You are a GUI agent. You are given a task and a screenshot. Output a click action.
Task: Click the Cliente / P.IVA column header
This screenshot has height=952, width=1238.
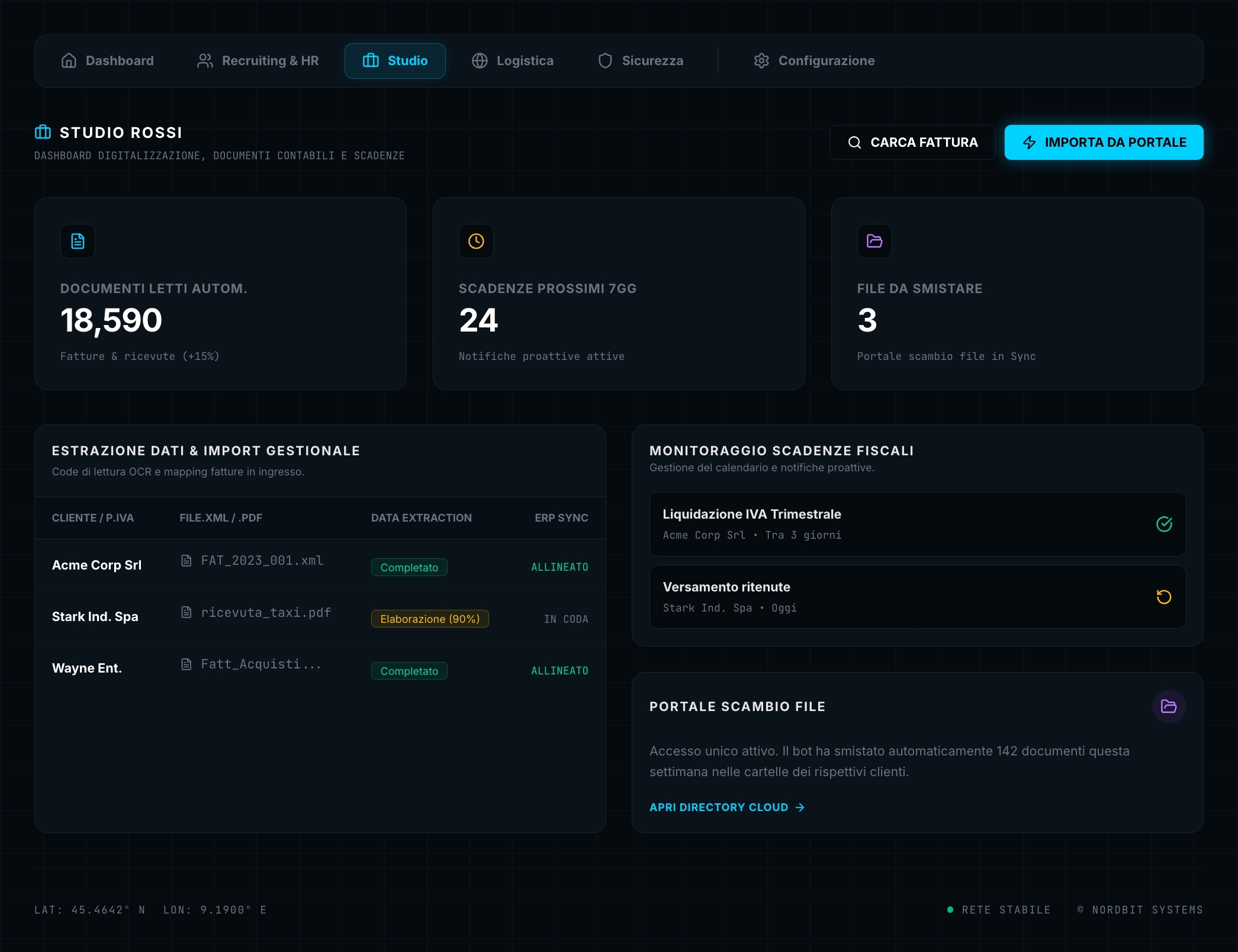point(93,517)
